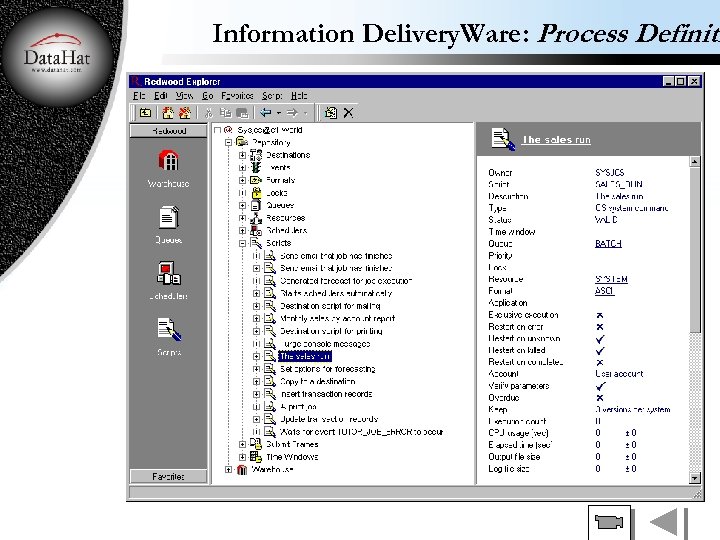Follow the SYSTEM resource link
The width and height of the screenshot is (720, 540).
[x=611, y=279]
